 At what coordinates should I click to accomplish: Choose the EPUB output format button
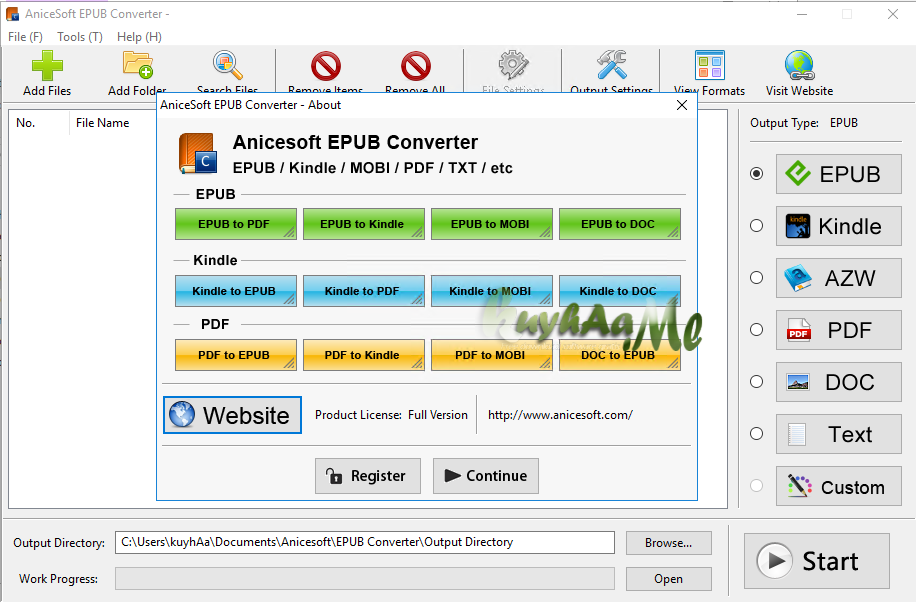[838, 174]
